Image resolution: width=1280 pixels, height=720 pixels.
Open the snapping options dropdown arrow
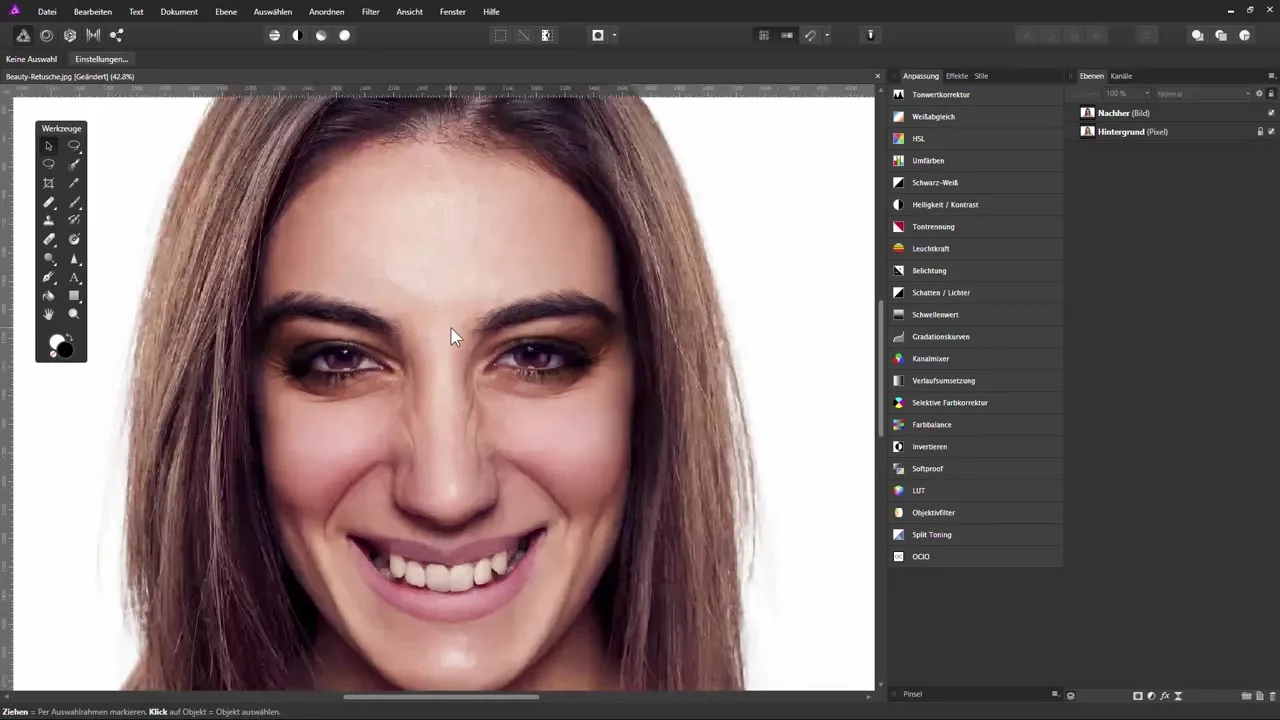click(827, 35)
